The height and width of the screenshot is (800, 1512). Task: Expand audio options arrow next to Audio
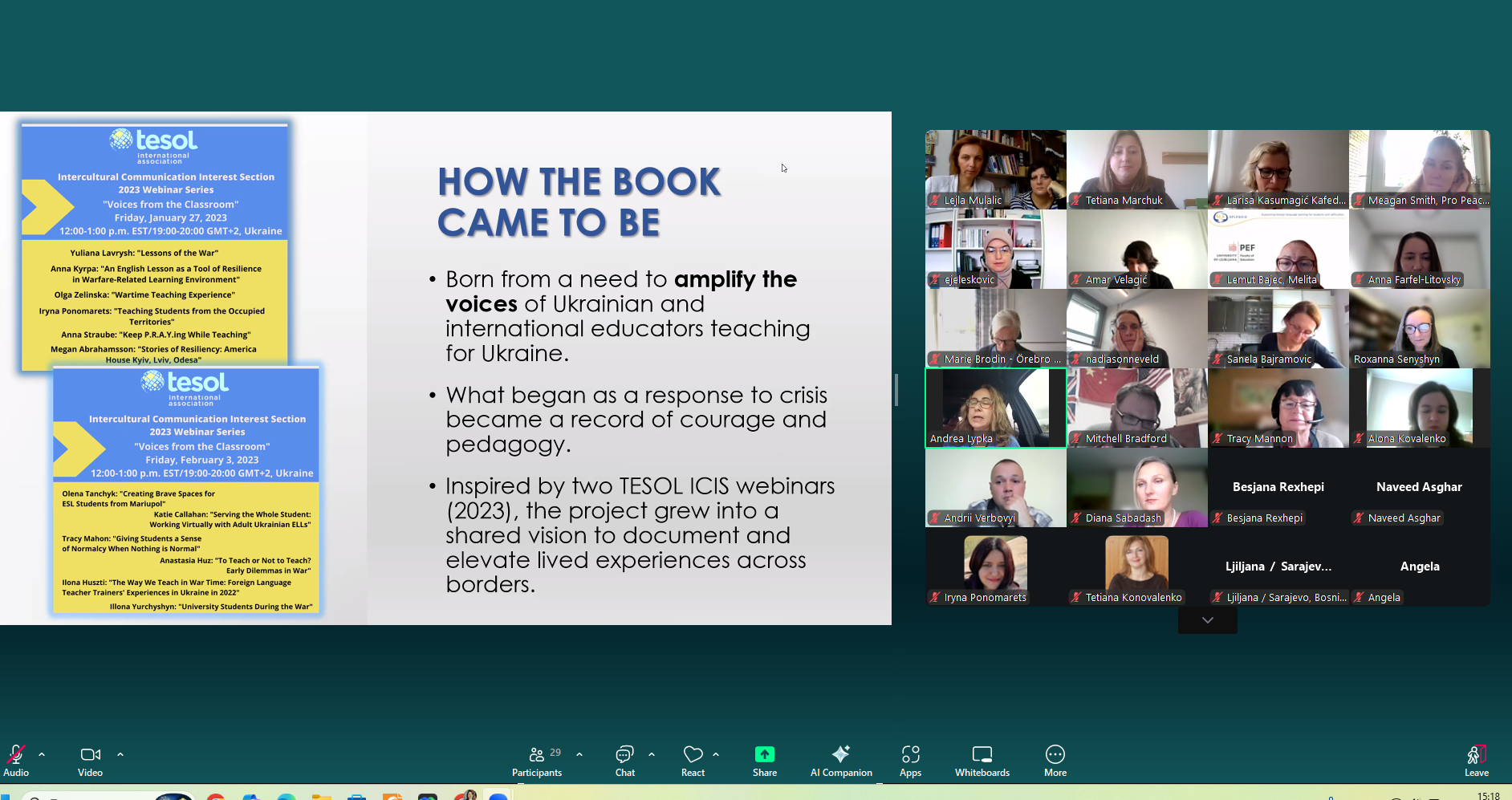coord(42,754)
